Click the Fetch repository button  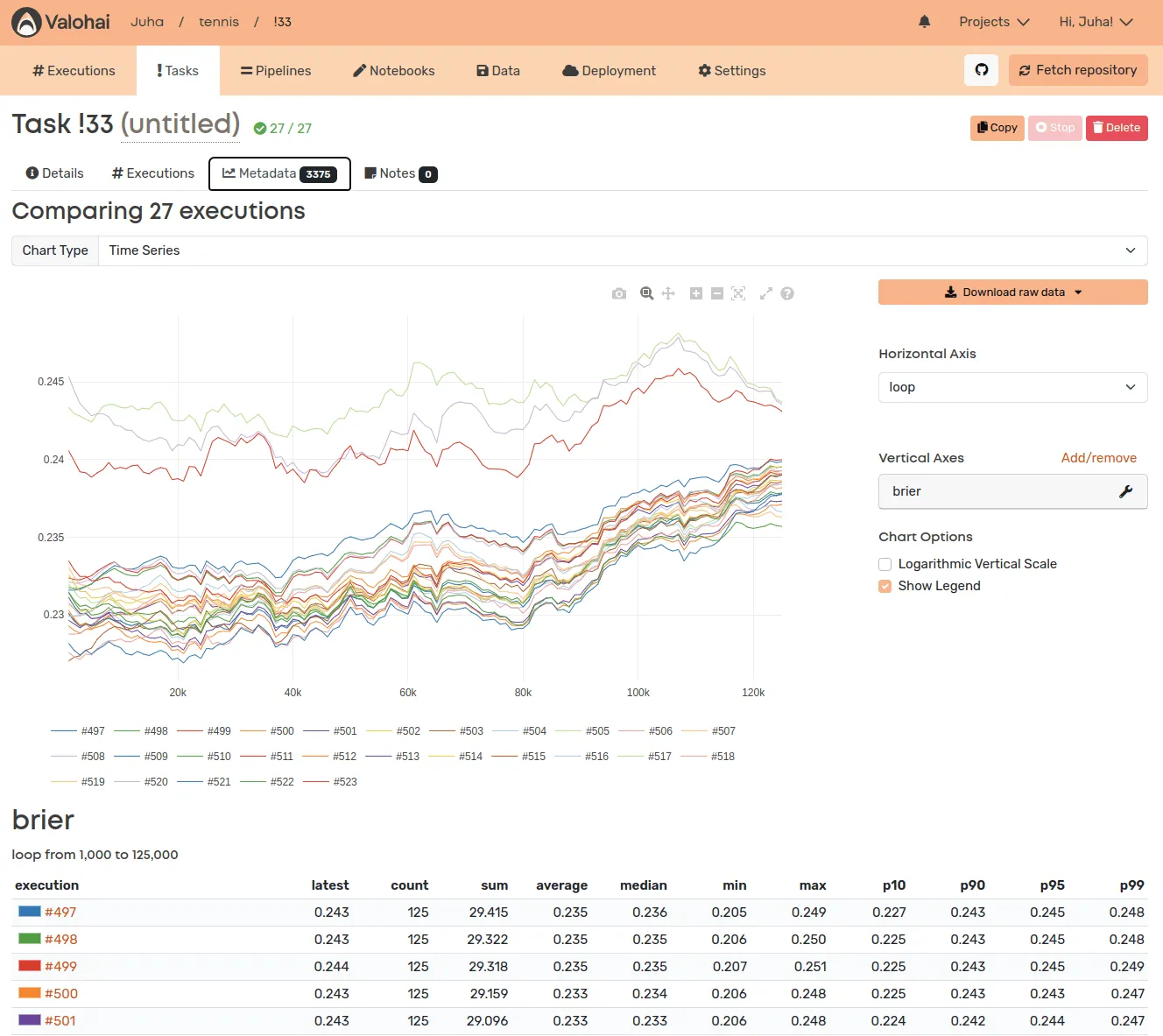(x=1078, y=70)
